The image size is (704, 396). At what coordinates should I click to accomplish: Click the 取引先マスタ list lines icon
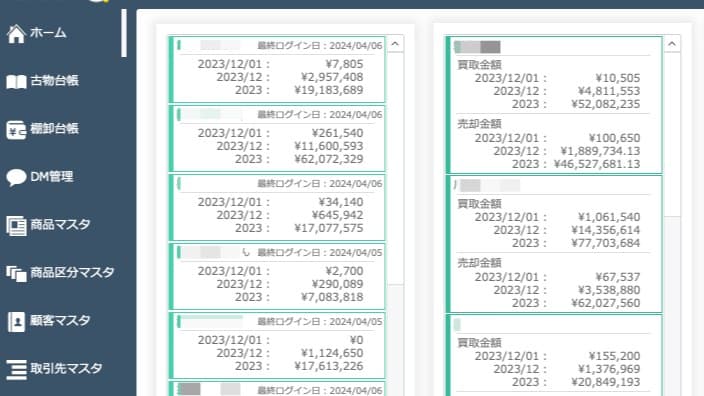click(16, 370)
